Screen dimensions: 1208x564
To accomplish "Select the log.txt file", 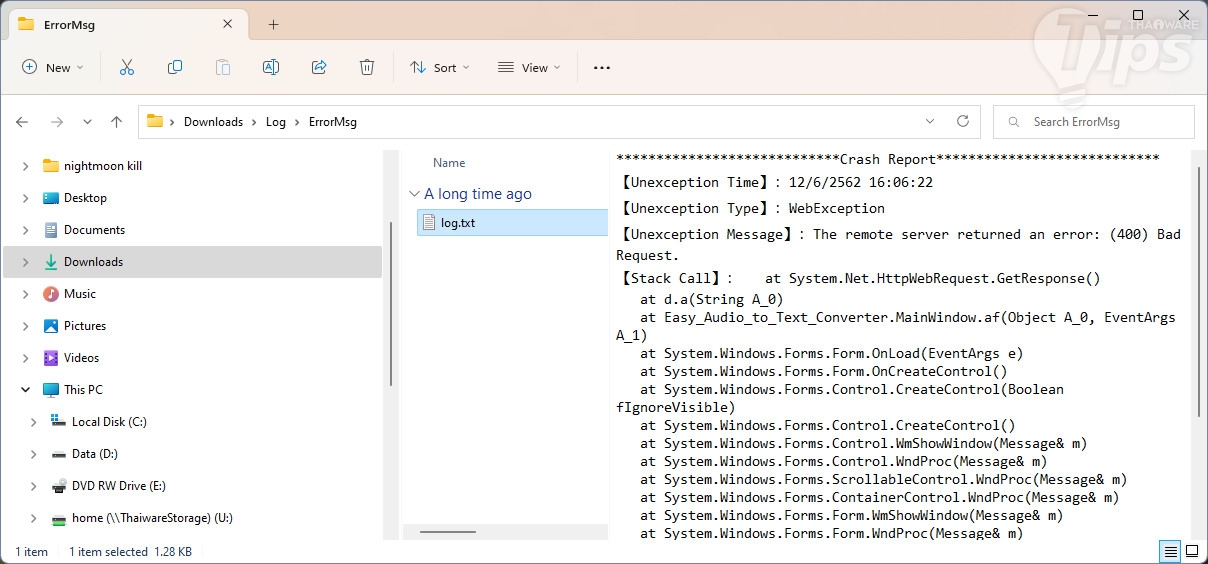I will point(458,223).
